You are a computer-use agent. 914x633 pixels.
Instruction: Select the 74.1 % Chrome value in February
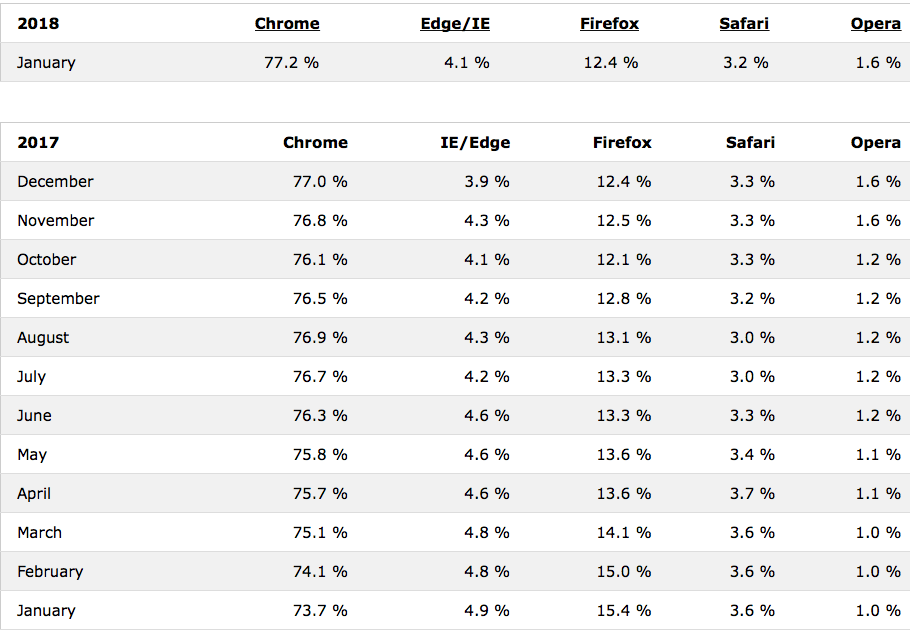tap(320, 571)
